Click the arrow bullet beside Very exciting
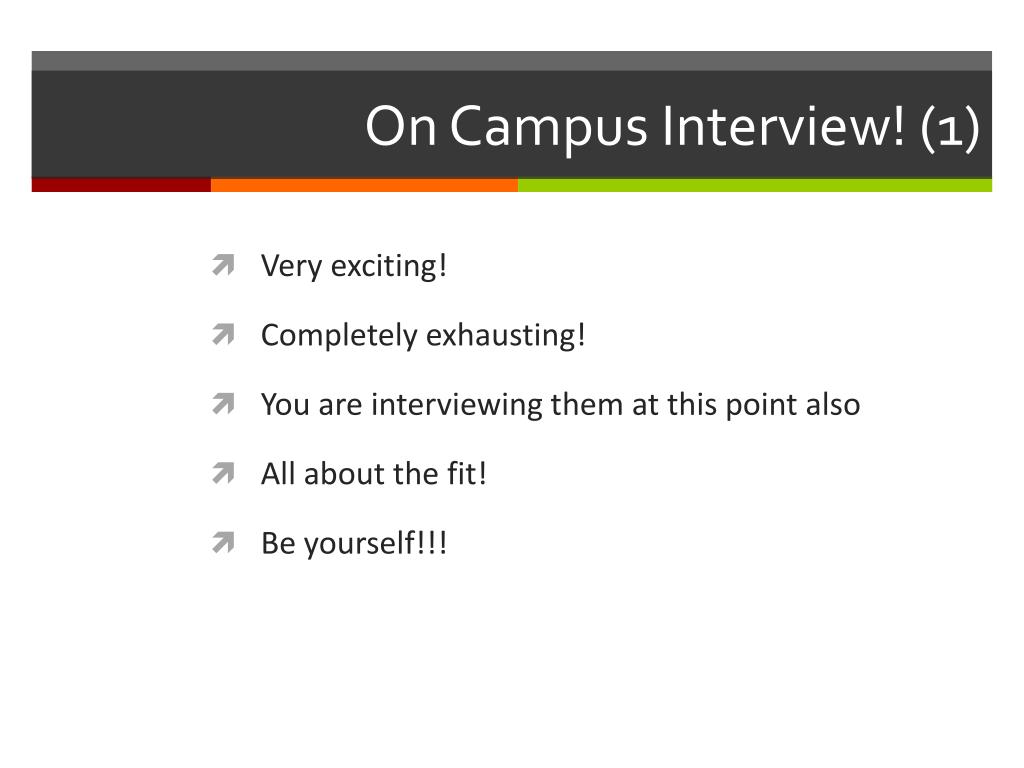Image resolution: width=1024 pixels, height=768 pixels. pyautogui.click(x=223, y=265)
